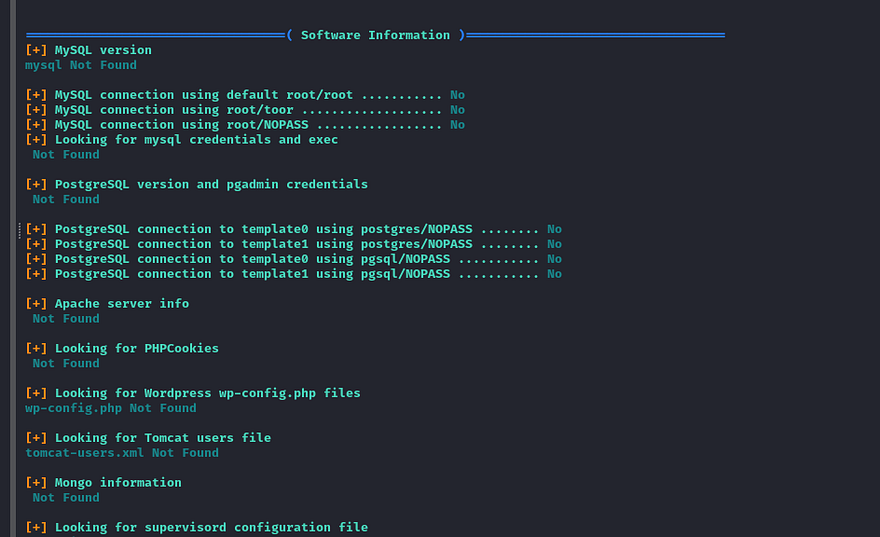Viewport: 880px width, 537px height.
Task: Click the "mysql Not Found" result
Action: tap(81, 65)
